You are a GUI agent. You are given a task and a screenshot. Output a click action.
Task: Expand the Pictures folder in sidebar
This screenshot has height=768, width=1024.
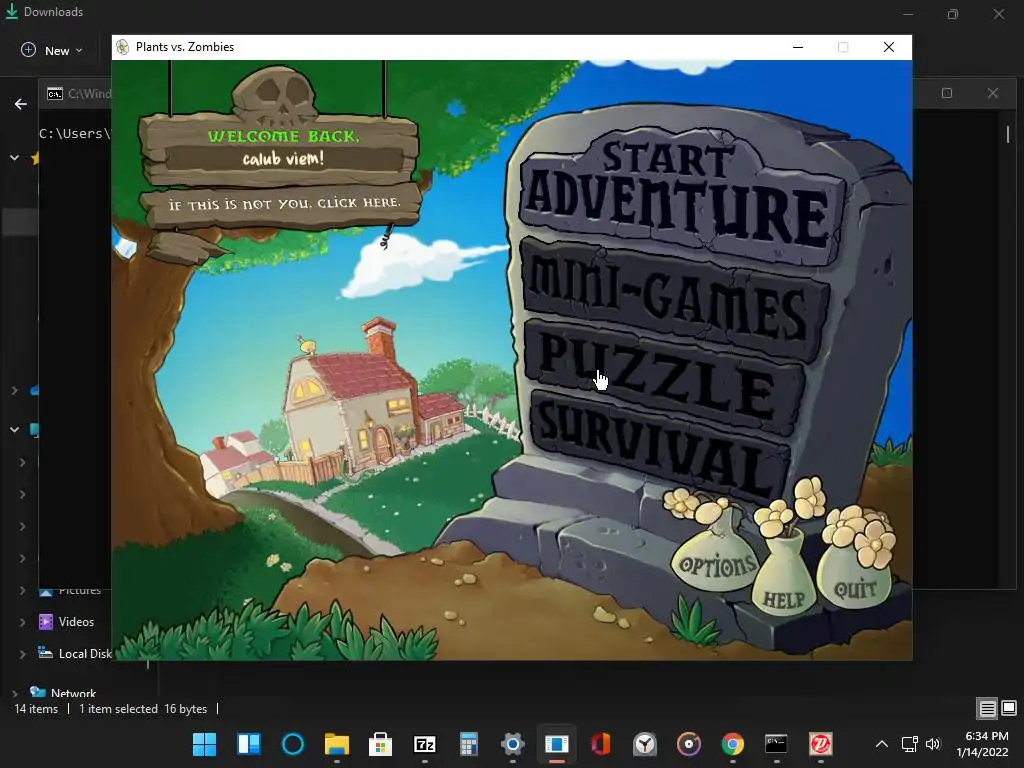[22, 590]
